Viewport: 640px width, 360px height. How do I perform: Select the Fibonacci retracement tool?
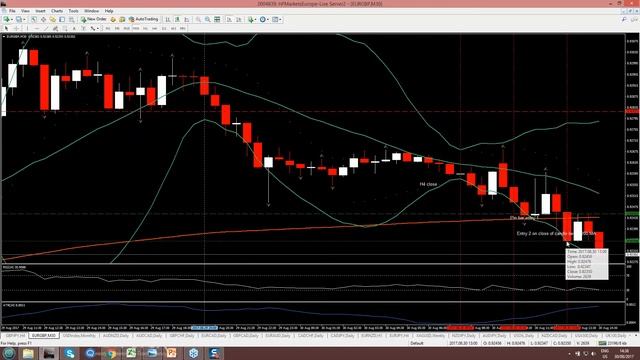(x=64, y=28)
